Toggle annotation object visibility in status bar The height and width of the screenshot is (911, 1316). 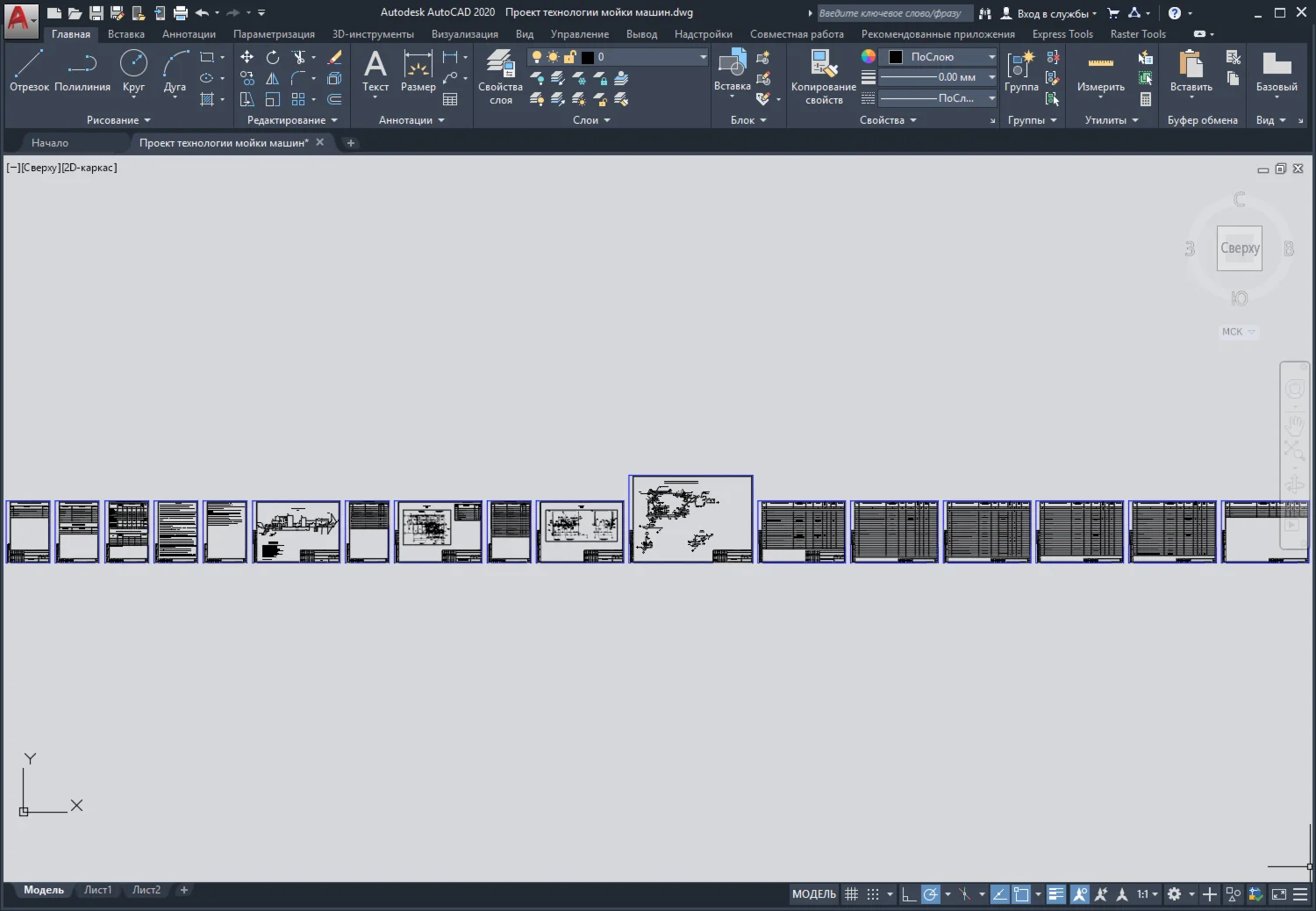click(1080, 894)
